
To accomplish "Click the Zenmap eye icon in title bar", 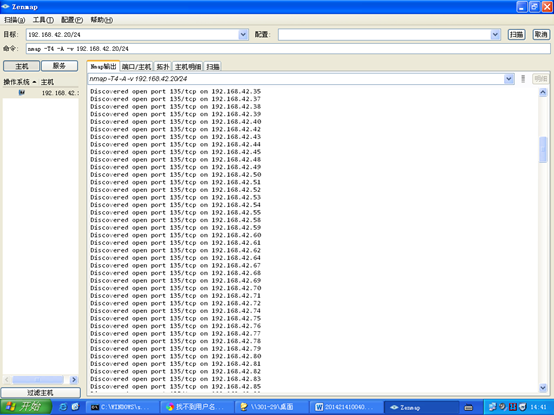I will pos(5,6).
